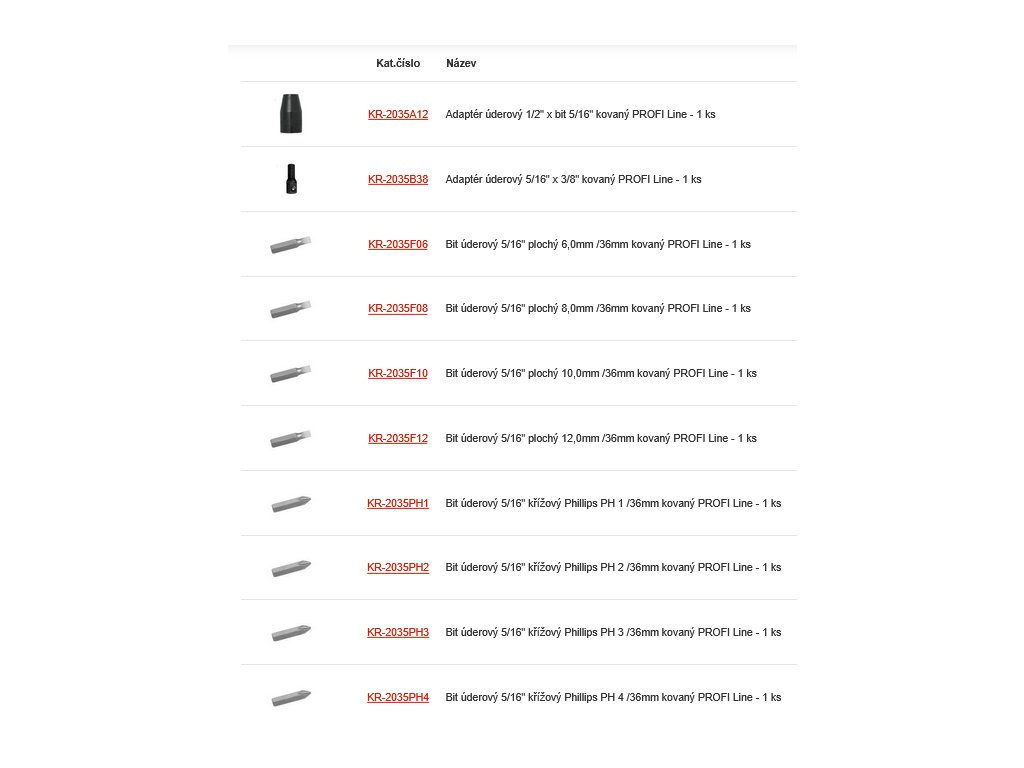1024x768 pixels.
Task: Click the flat 8,0mm bit thumbnail
Action: [x=291, y=309]
